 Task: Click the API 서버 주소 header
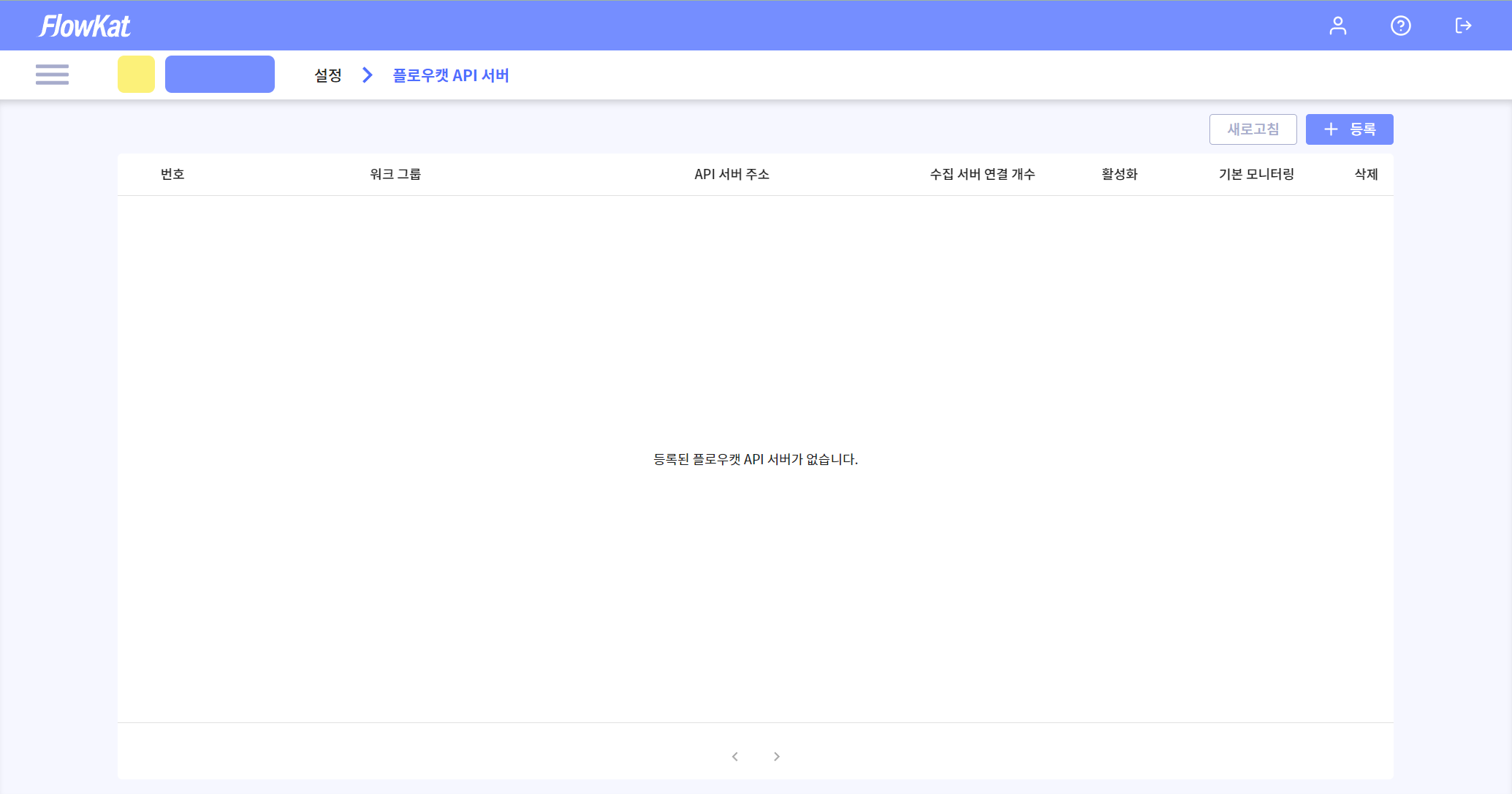(732, 174)
